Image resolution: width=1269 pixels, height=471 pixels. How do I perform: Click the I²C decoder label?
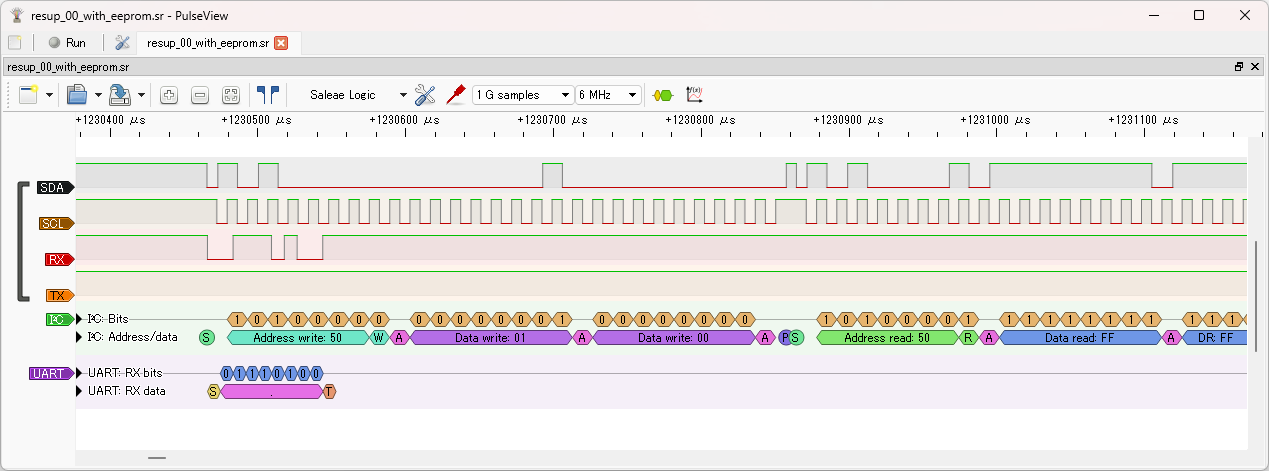click(x=59, y=319)
